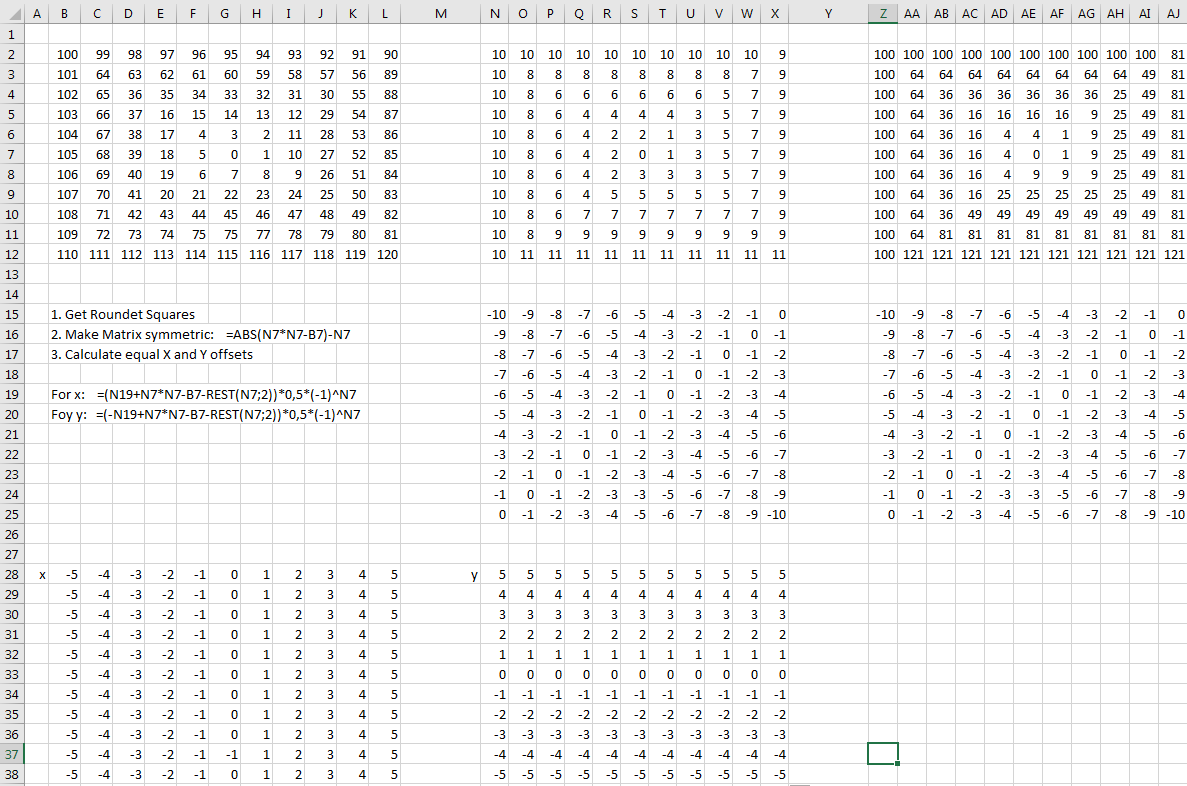The height and width of the screenshot is (786, 1187).
Task: Select row header 1
Action: pyautogui.click(x=11, y=34)
